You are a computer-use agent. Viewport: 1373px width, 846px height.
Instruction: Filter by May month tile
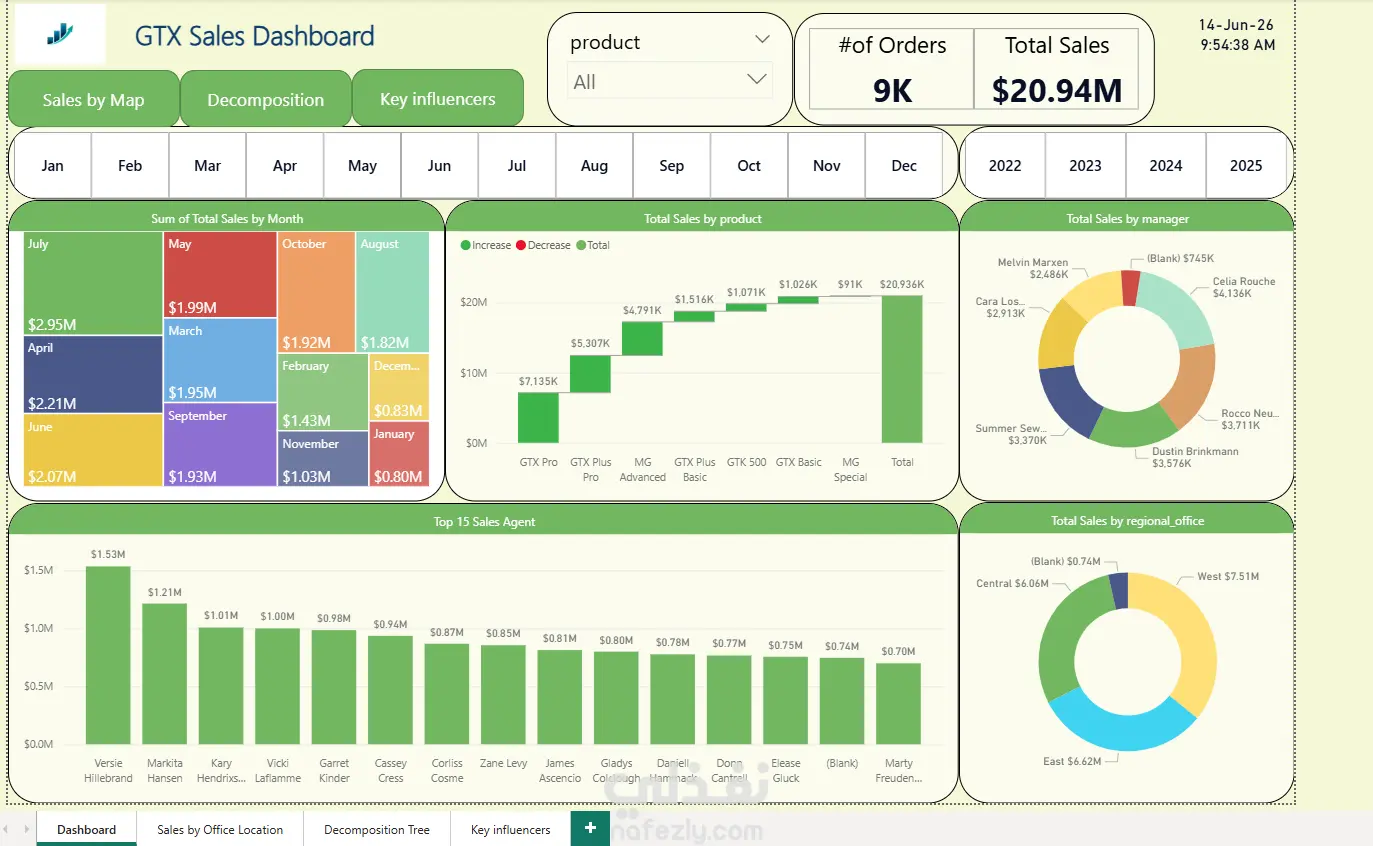[362, 165]
